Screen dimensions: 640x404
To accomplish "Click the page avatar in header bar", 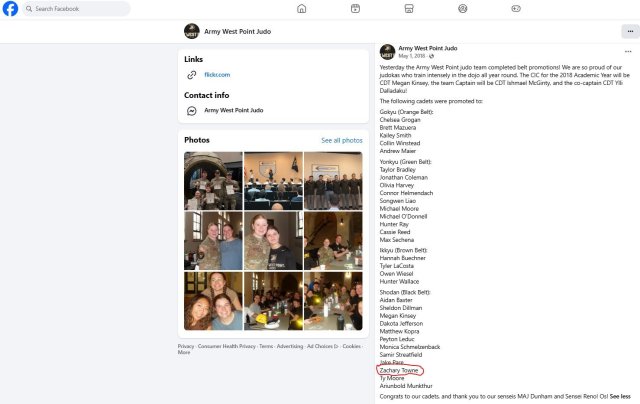I will (191, 31).
